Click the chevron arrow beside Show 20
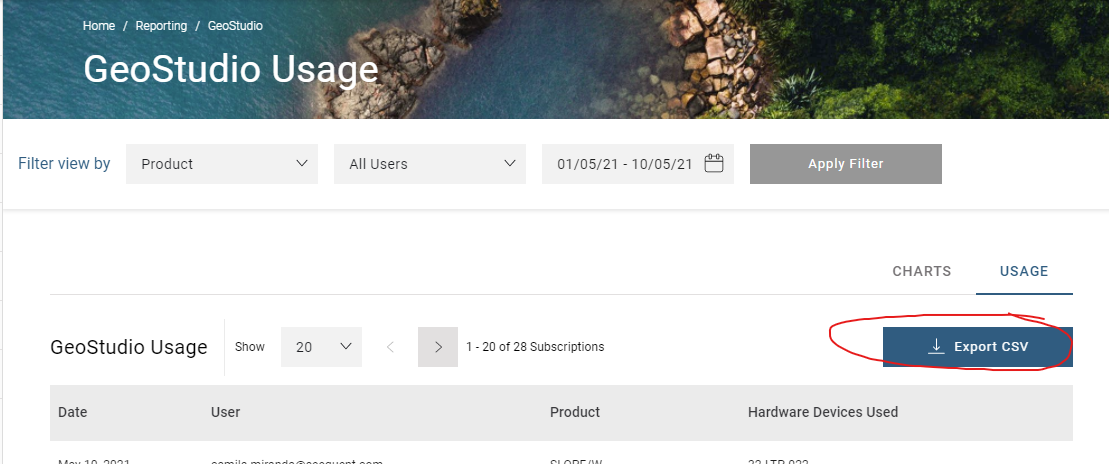 [346, 347]
